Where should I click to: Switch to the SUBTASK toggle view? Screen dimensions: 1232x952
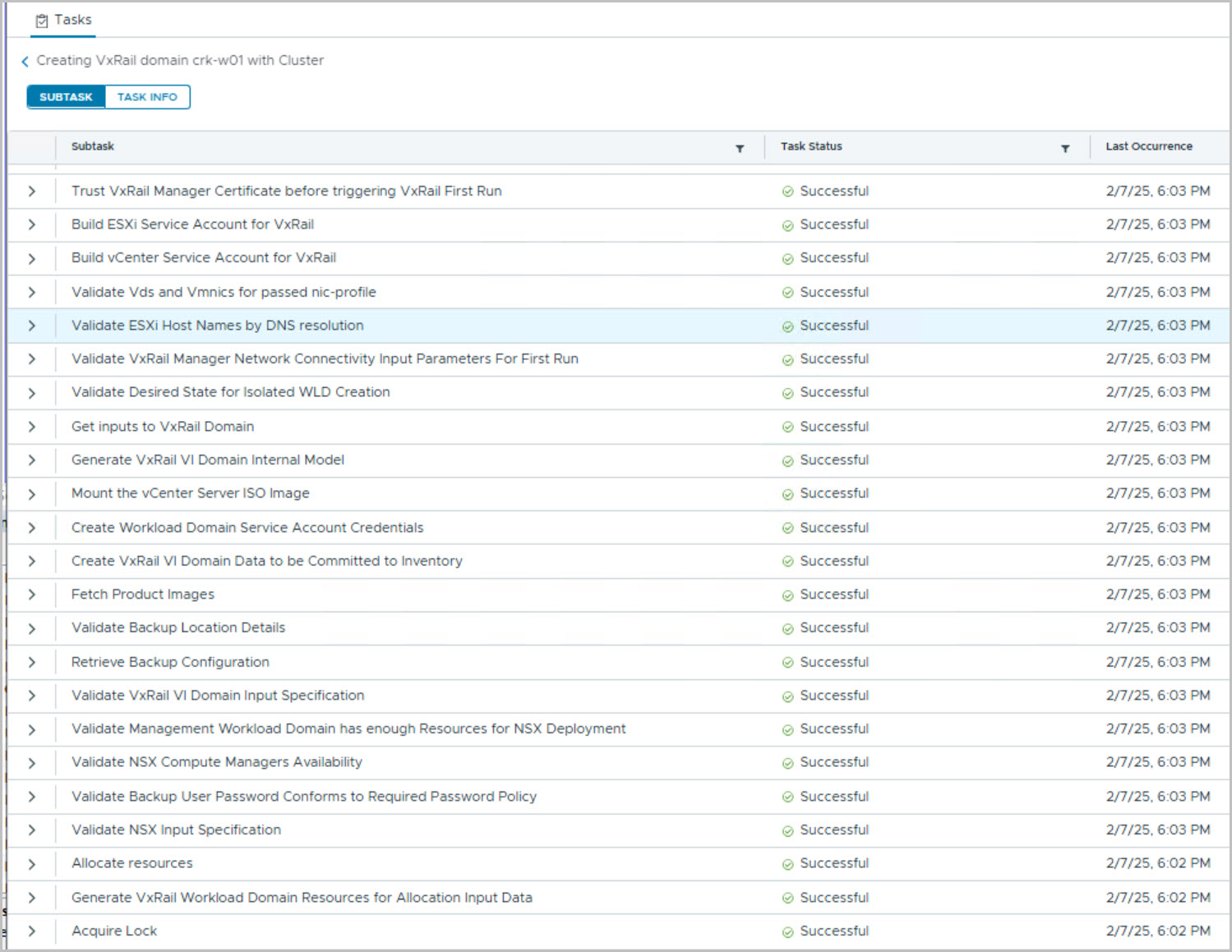click(67, 97)
